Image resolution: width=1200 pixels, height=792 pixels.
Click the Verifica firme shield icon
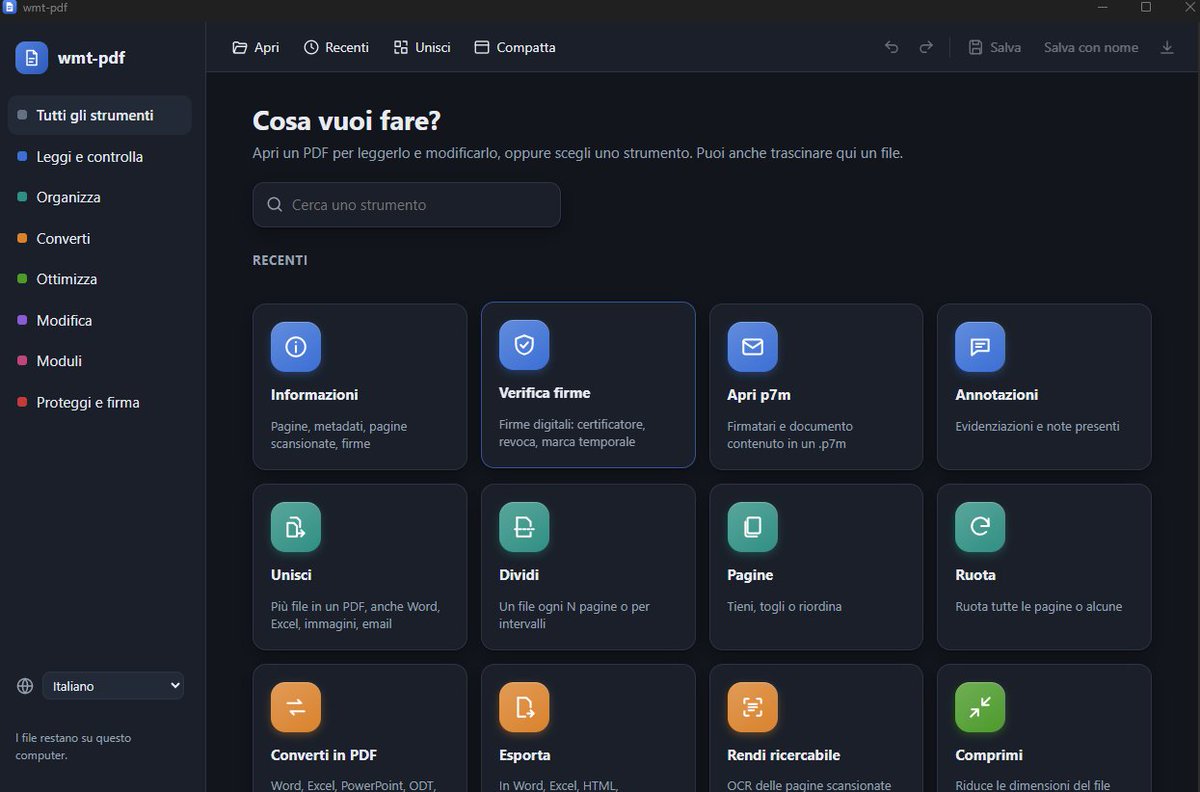pos(524,345)
